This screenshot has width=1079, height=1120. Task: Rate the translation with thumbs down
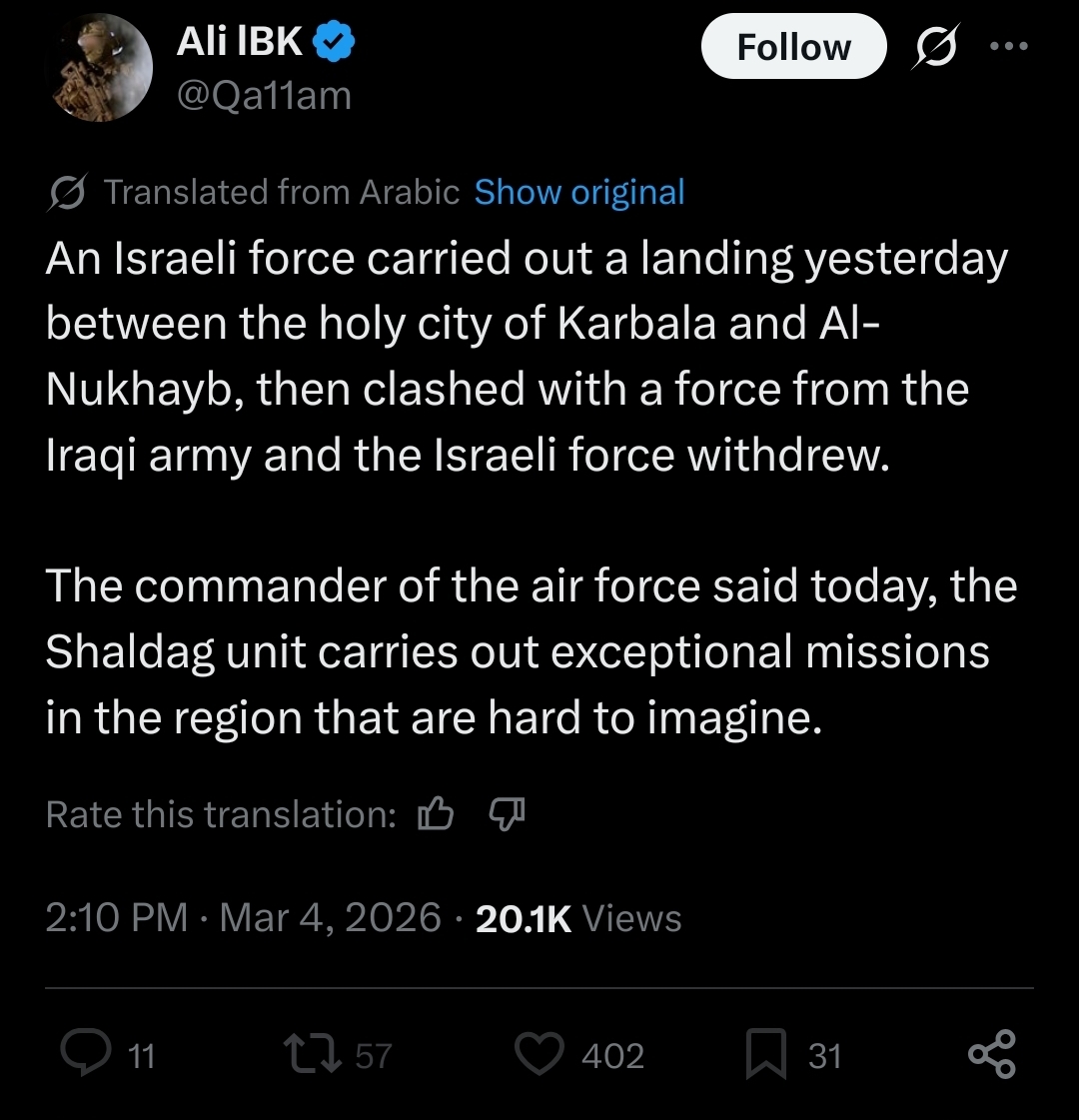[x=506, y=815]
